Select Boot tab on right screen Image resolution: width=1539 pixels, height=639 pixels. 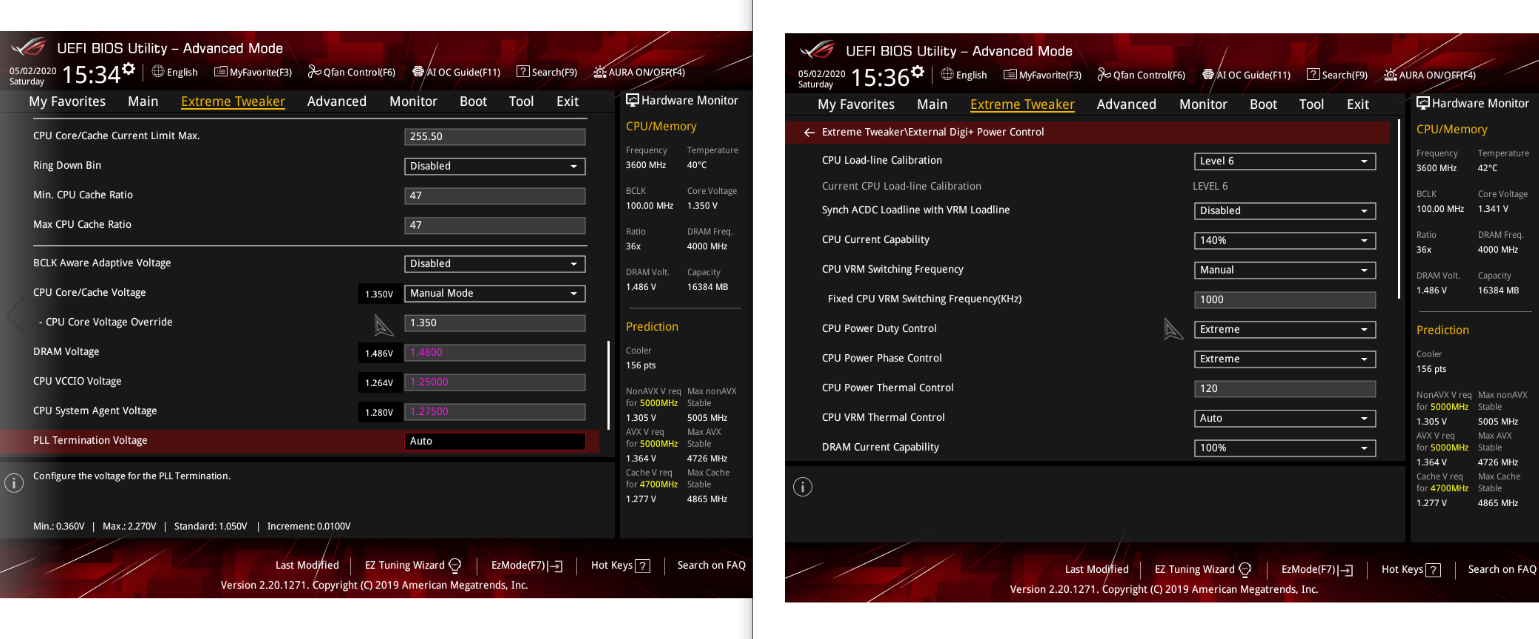[x=1263, y=104]
